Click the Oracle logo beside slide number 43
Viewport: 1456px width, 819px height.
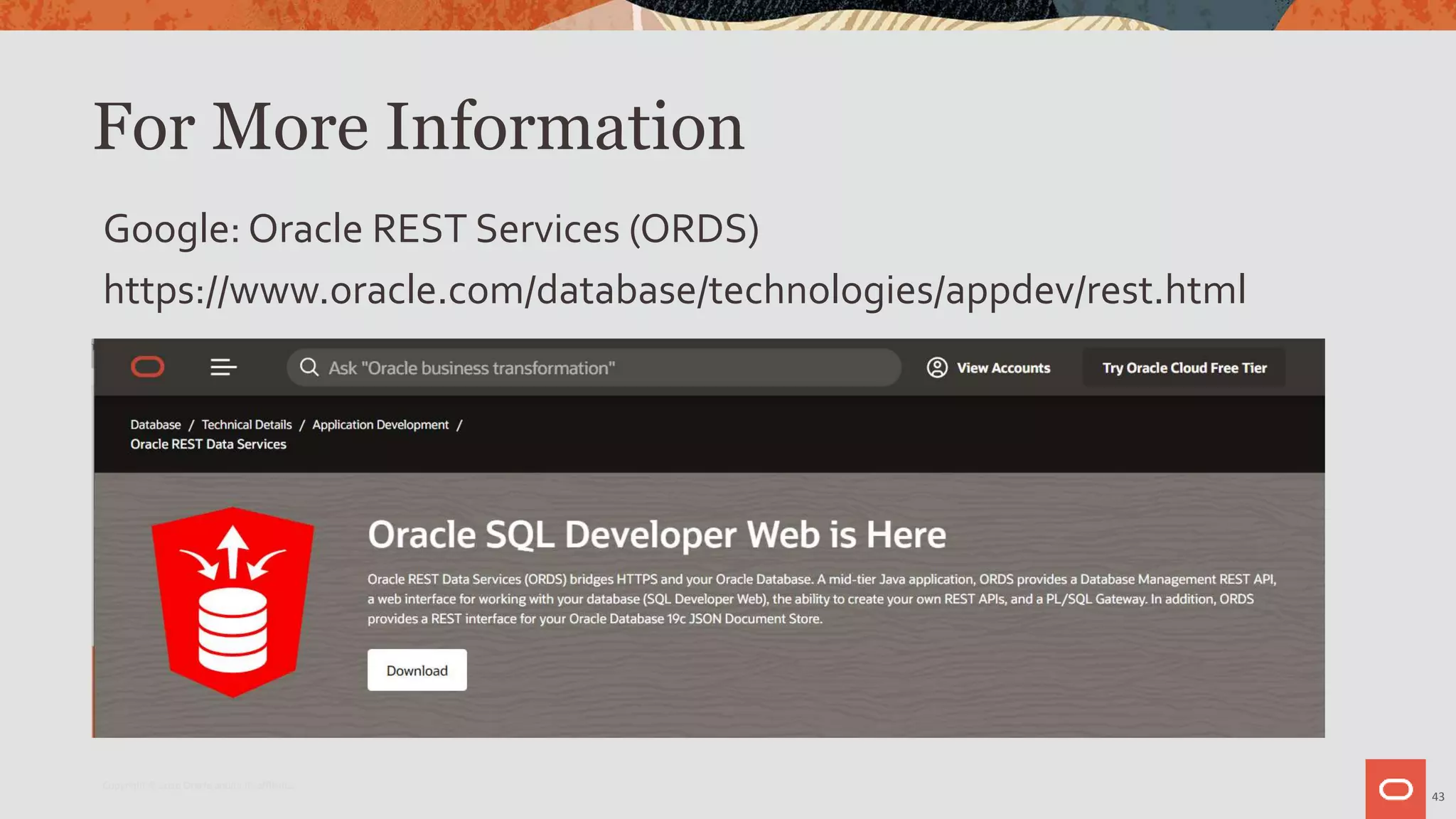pos(1396,789)
